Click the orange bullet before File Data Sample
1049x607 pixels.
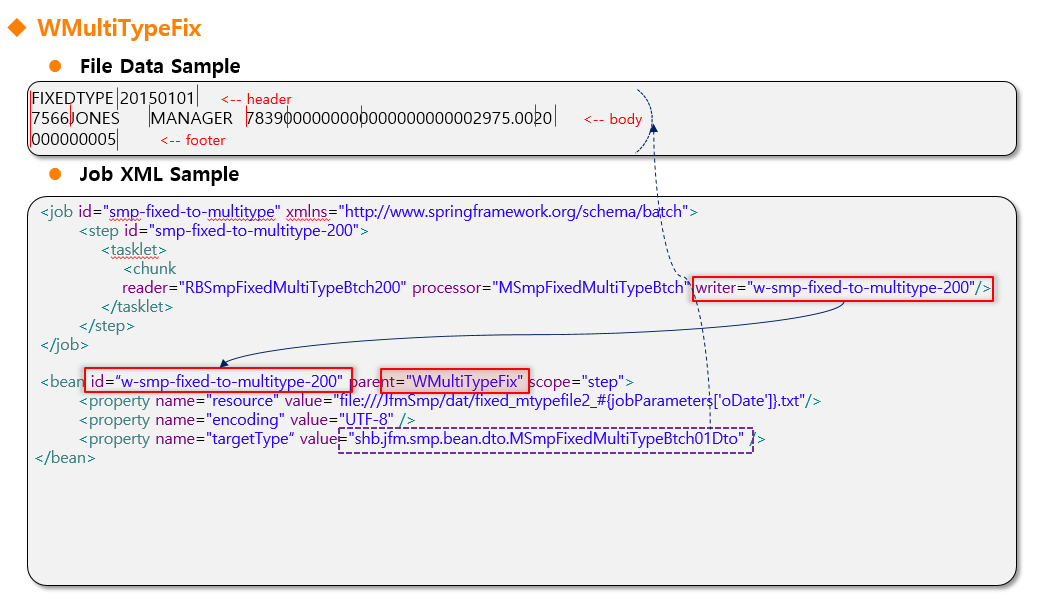pos(56,67)
